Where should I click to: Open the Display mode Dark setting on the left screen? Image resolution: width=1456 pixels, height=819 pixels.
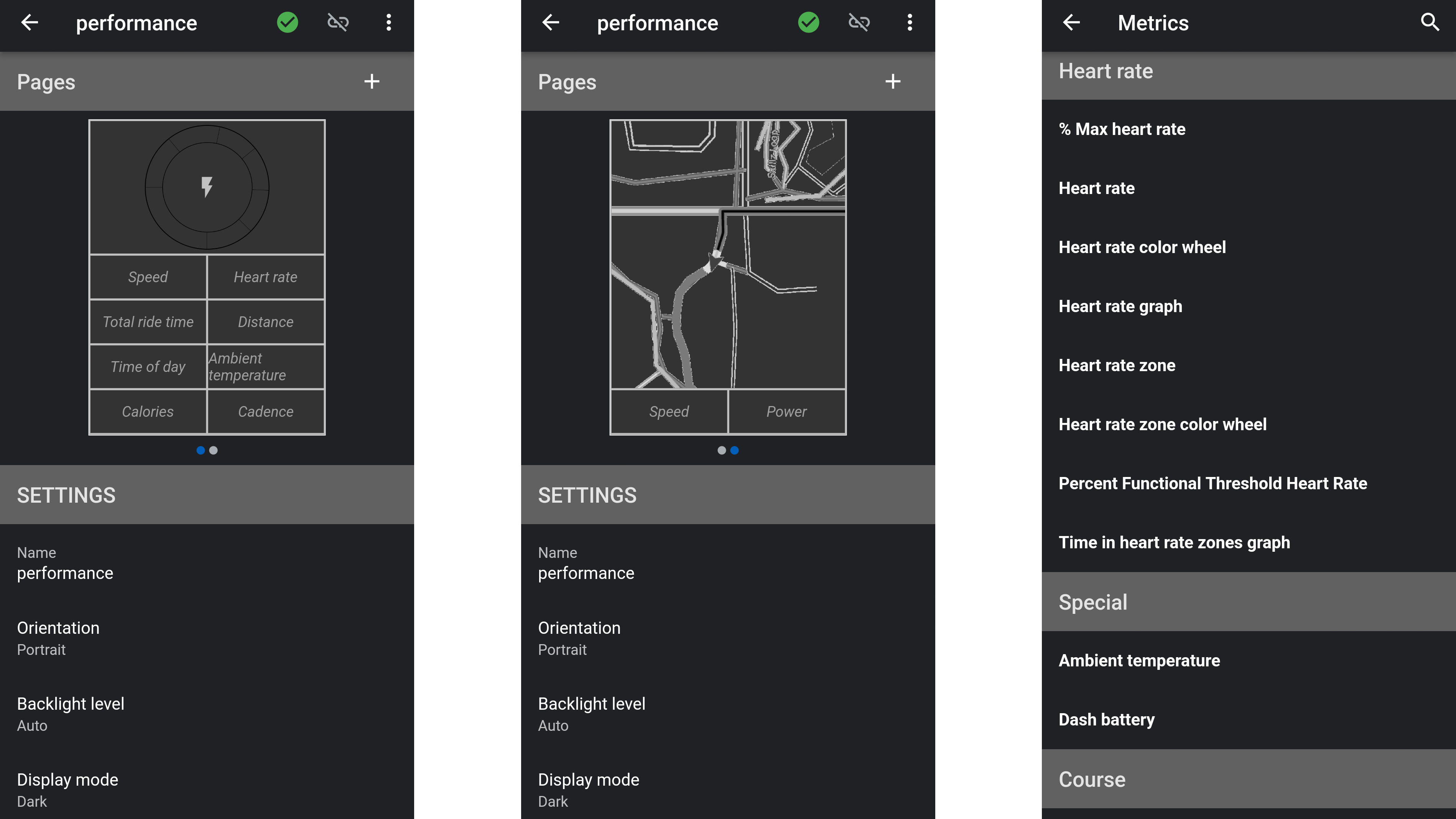[67, 789]
